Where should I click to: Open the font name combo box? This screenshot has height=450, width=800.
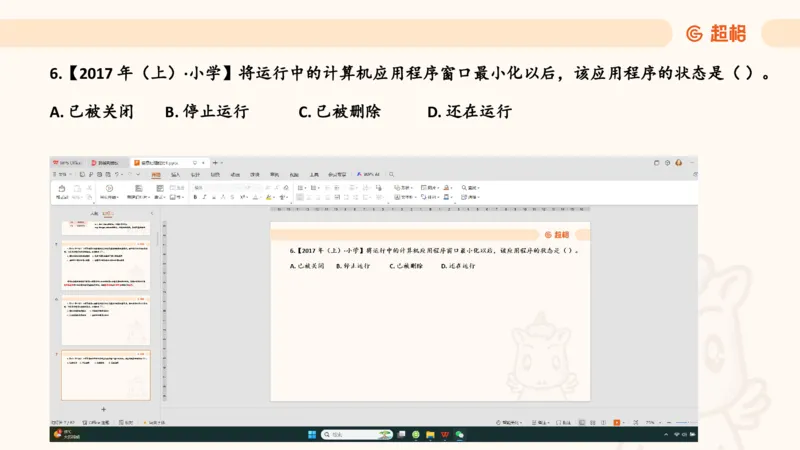pyautogui.click(x=218, y=188)
